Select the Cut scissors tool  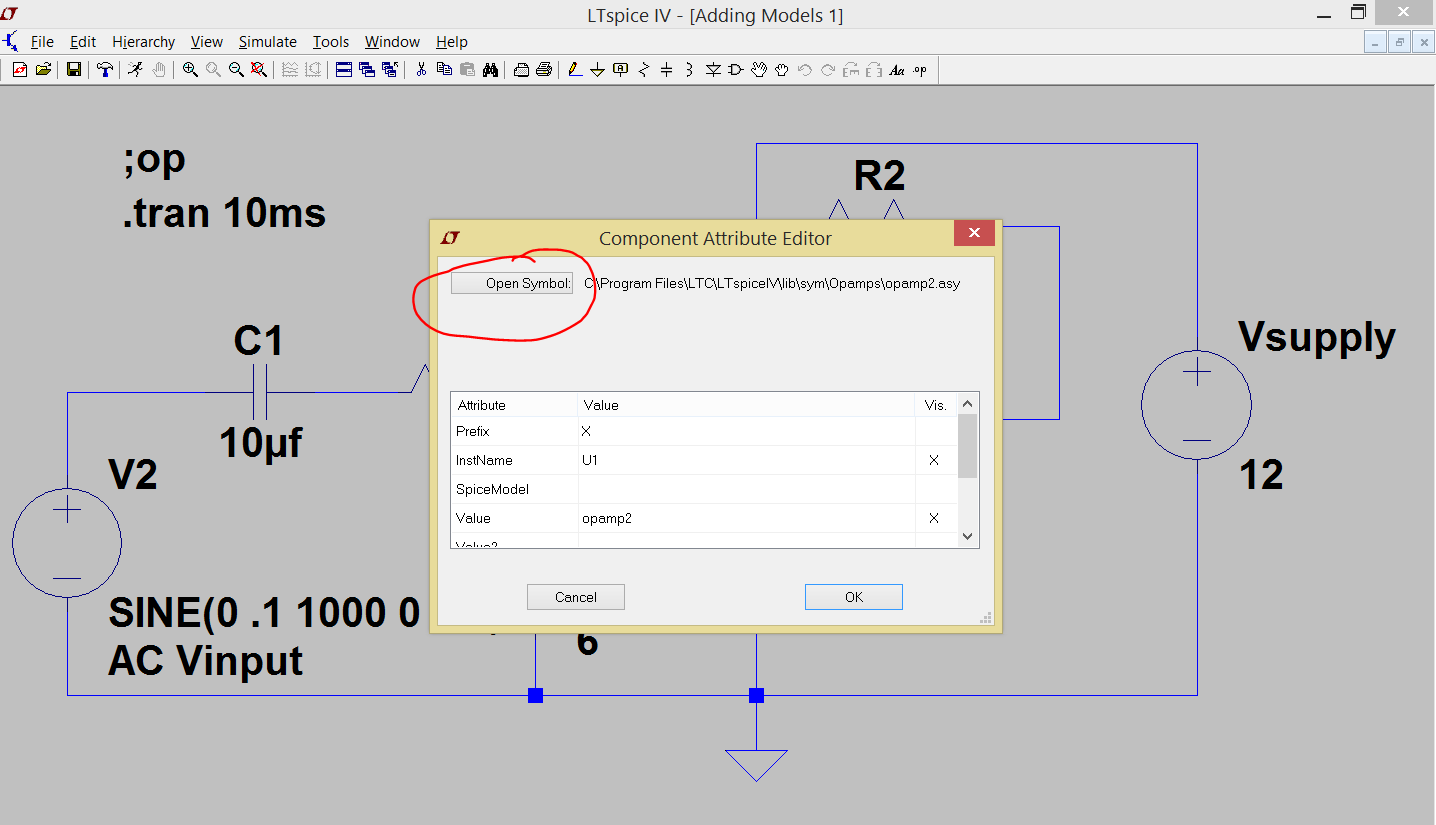(421, 70)
